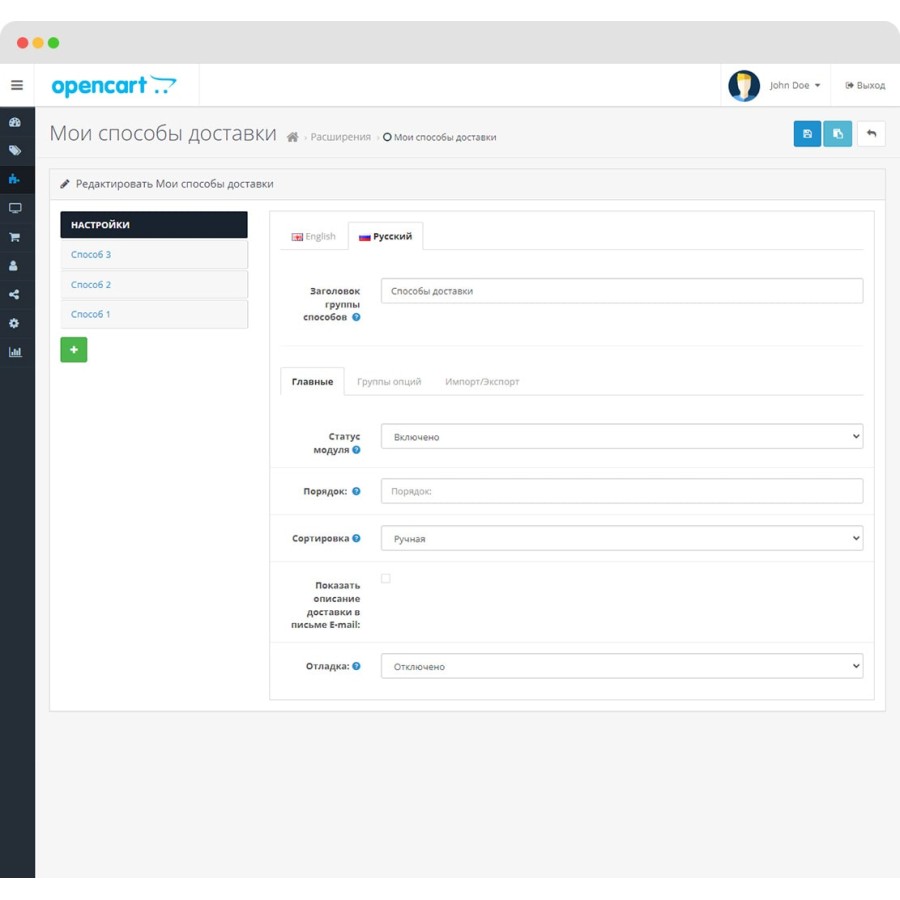The height and width of the screenshot is (900, 900).
Task: Click the yellow minimize window button
Action: 38,43
